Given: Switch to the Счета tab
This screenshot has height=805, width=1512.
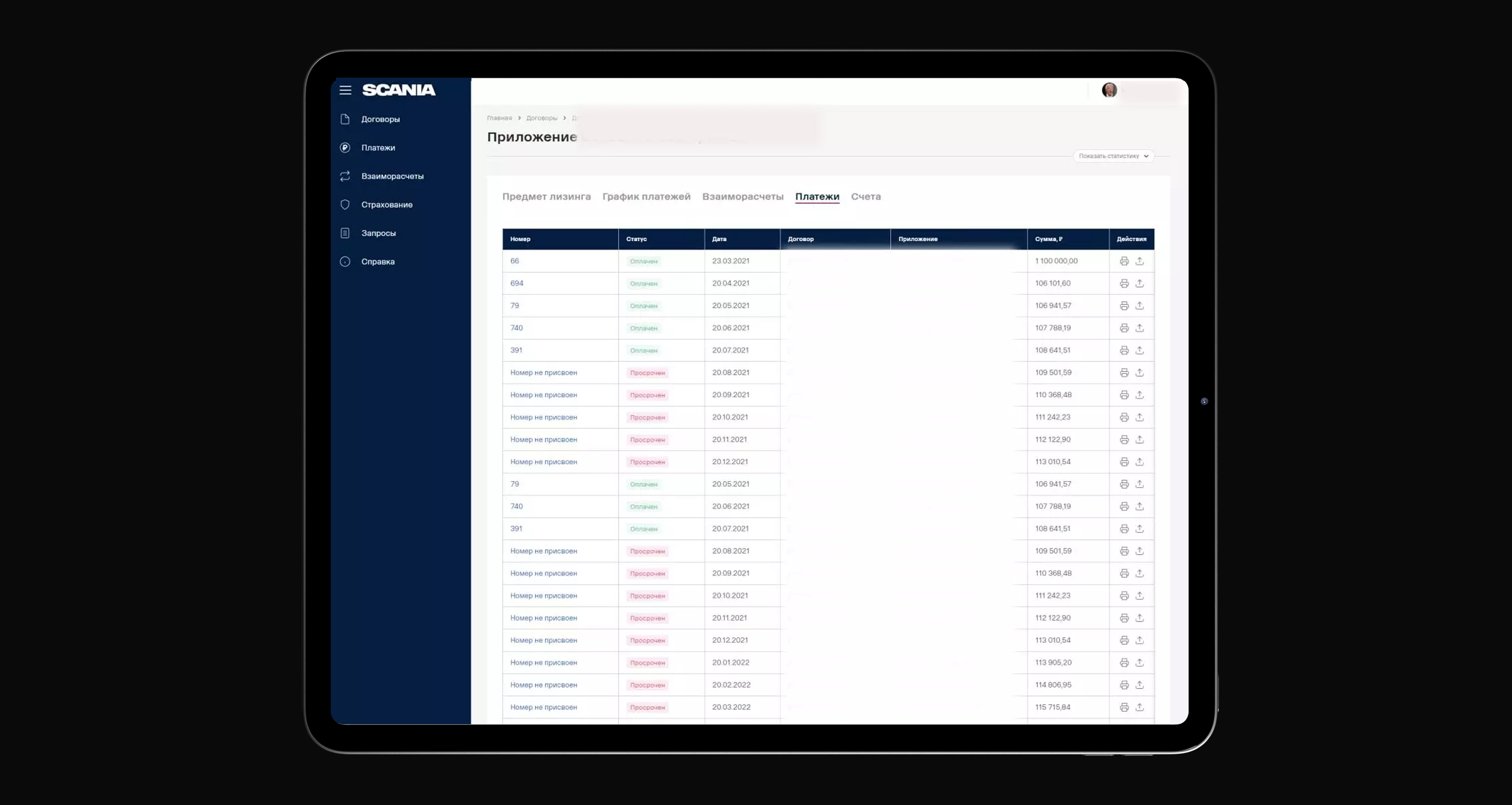Looking at the screenshot, I should [x=865, y=197].
